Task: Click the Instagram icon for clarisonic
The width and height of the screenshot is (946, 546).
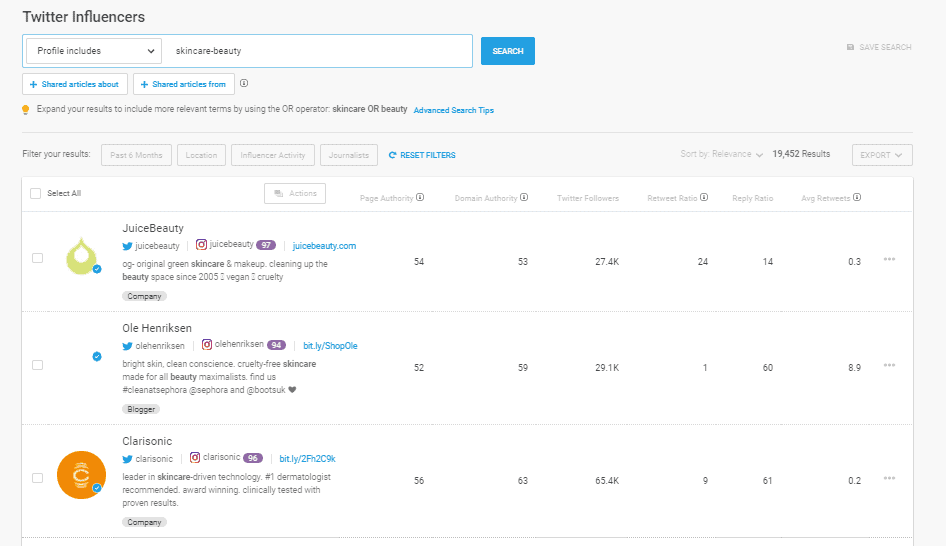Action: point(195,457)
